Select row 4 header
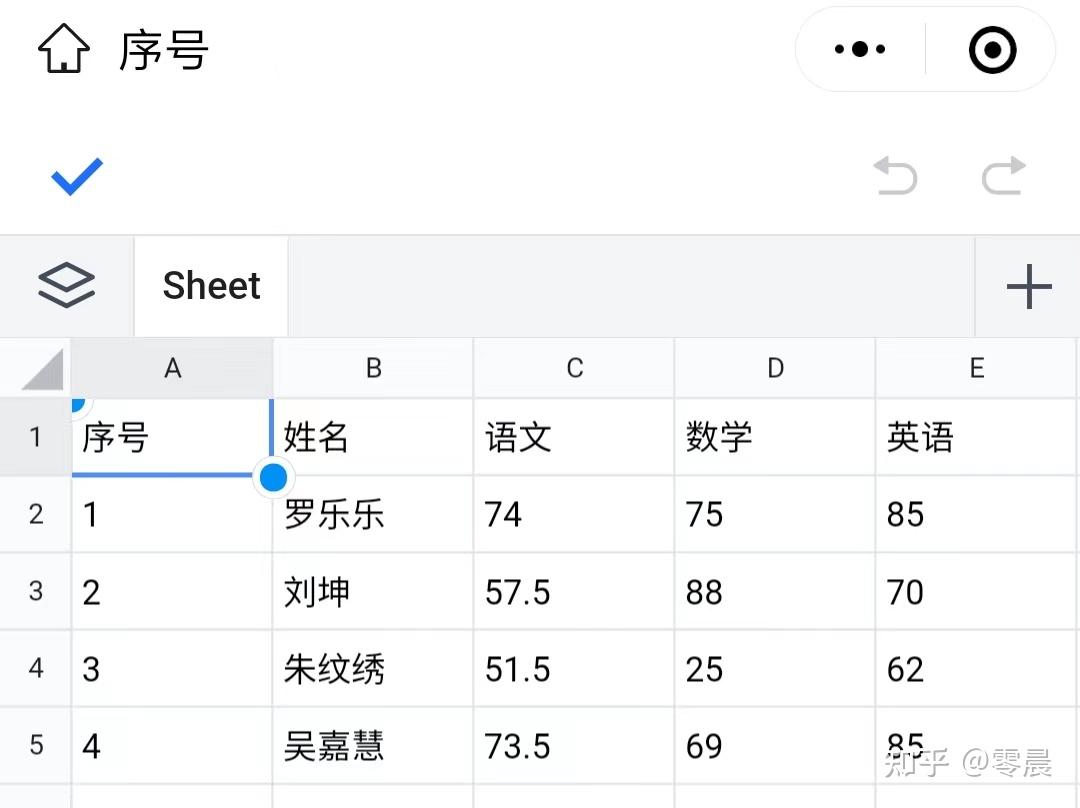The height and width of the screenshot is (808, 1080). (x=35, y=668)
